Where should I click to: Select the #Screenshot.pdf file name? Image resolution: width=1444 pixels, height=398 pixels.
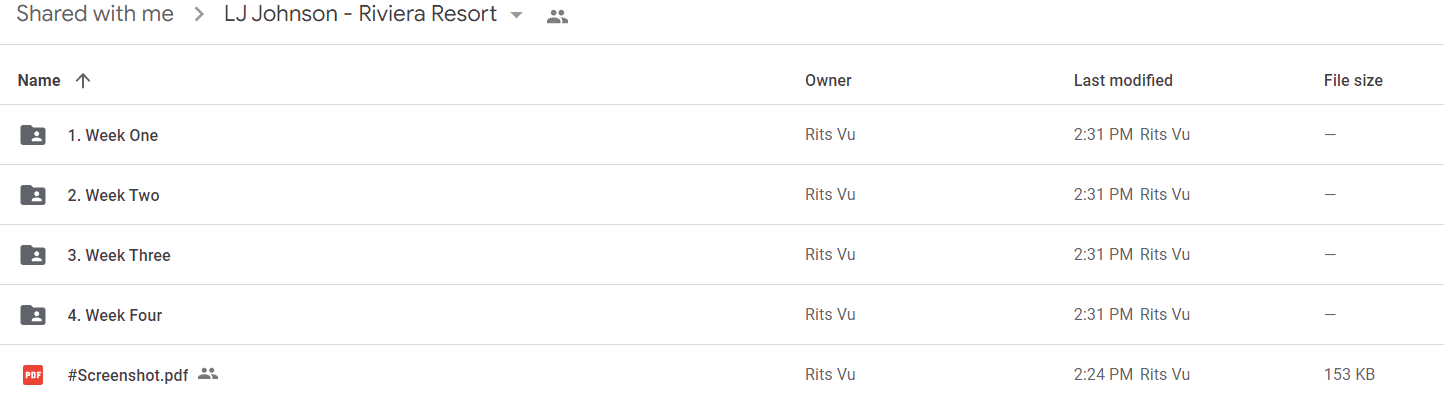[x=128, y=375]
